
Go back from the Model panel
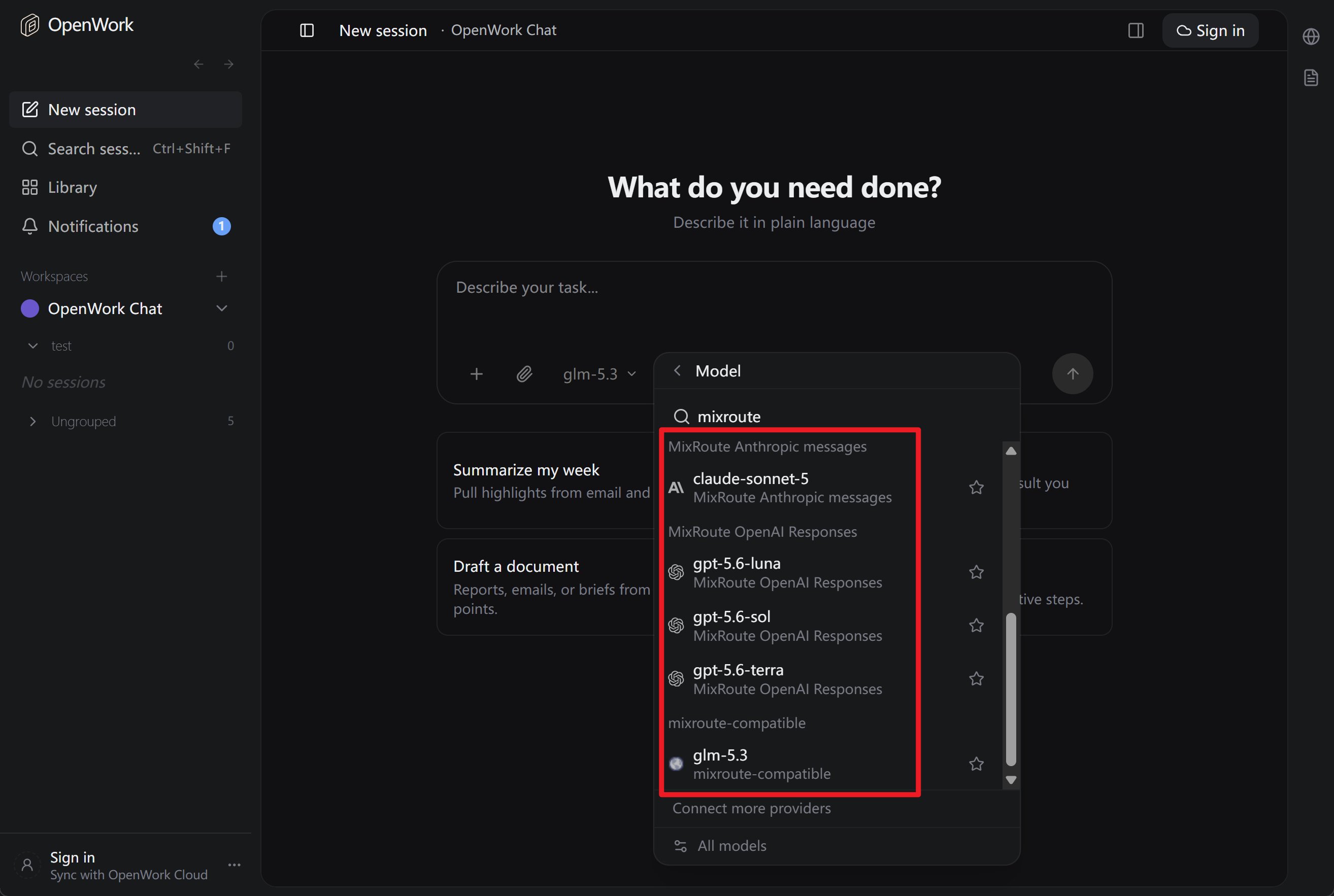point(677,371)
